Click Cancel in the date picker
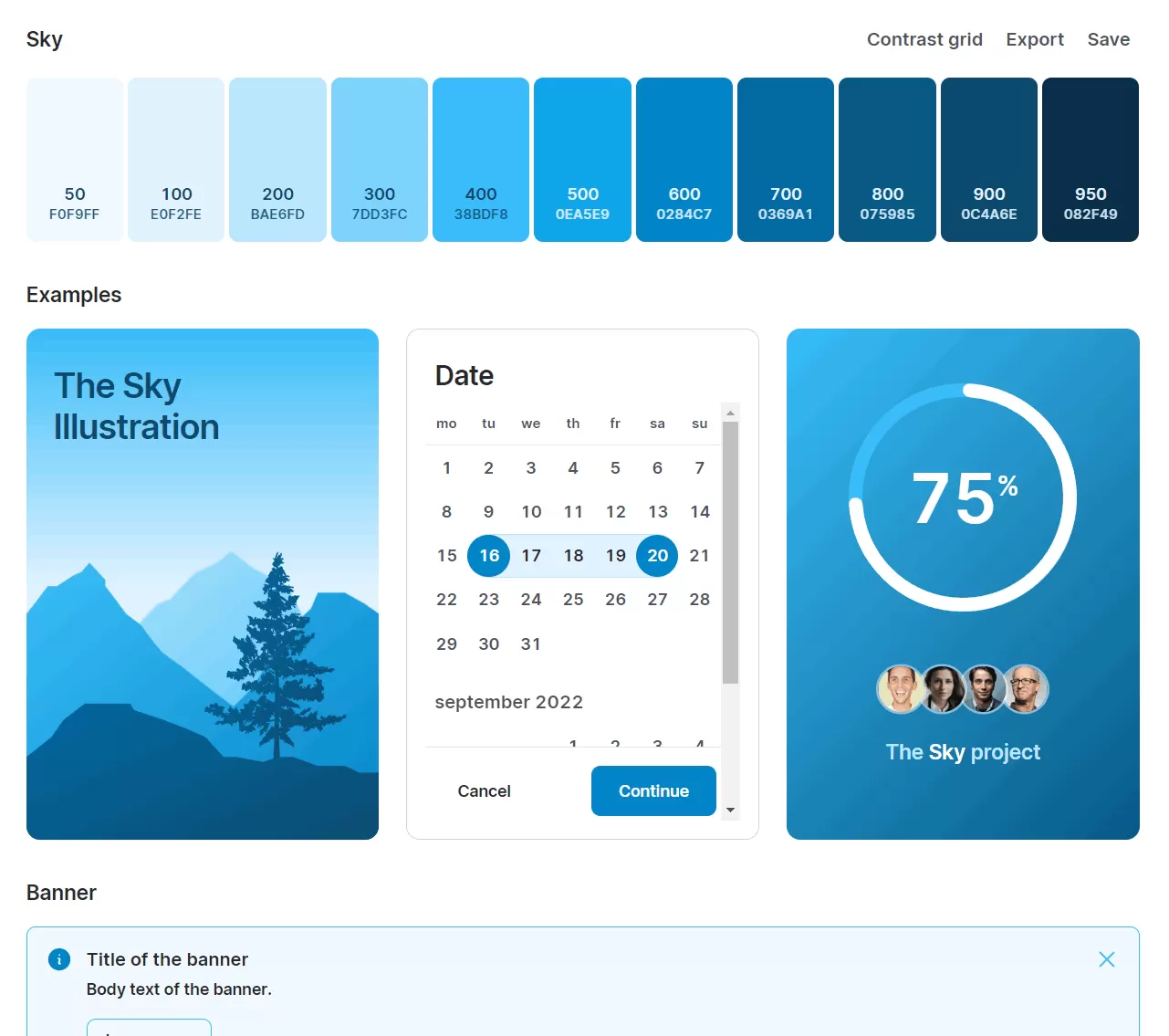The width and height of the screenshot is (1169, 1036). (x=484, y=790)
